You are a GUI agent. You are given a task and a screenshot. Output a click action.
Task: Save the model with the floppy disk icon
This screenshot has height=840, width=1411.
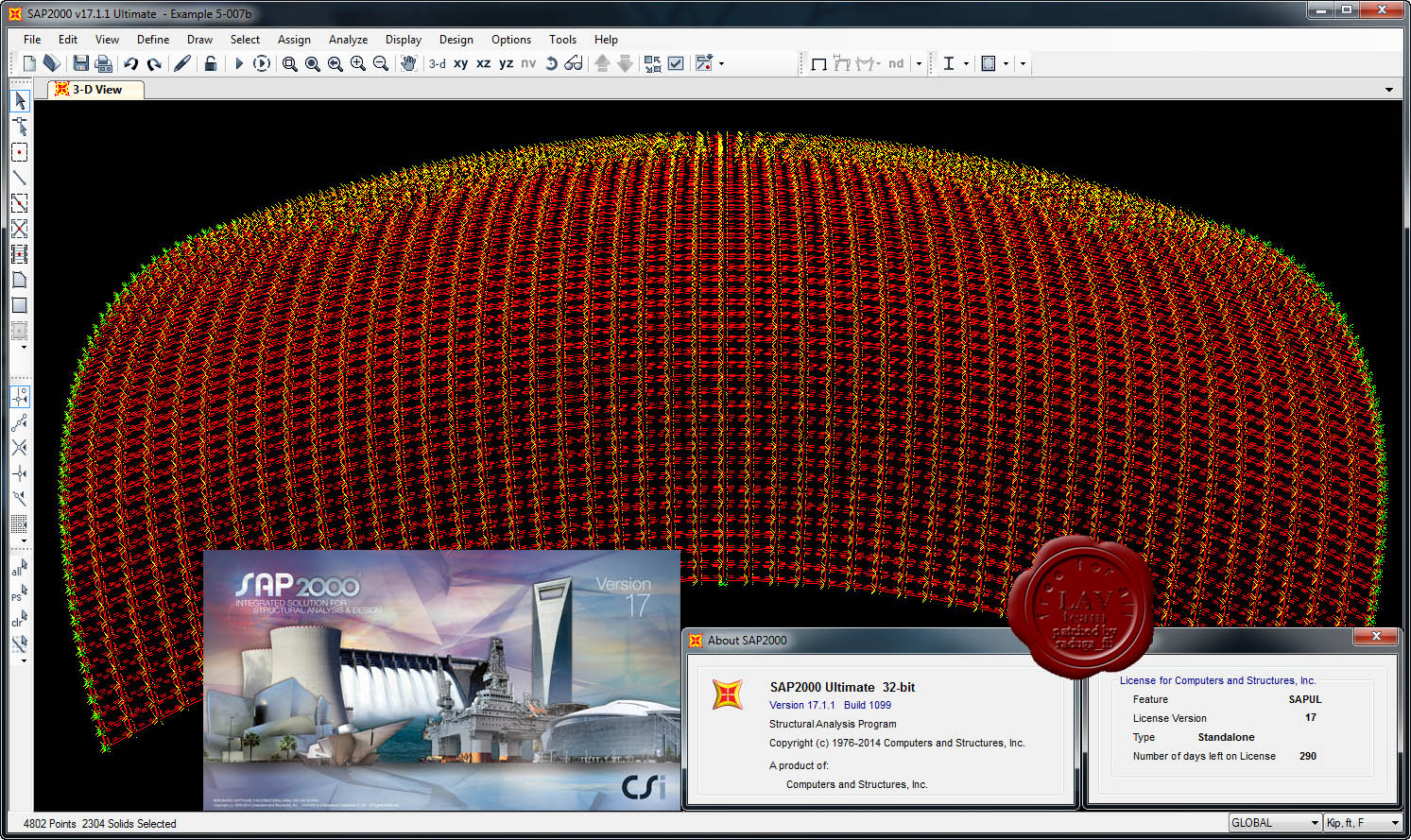[81, 63]
